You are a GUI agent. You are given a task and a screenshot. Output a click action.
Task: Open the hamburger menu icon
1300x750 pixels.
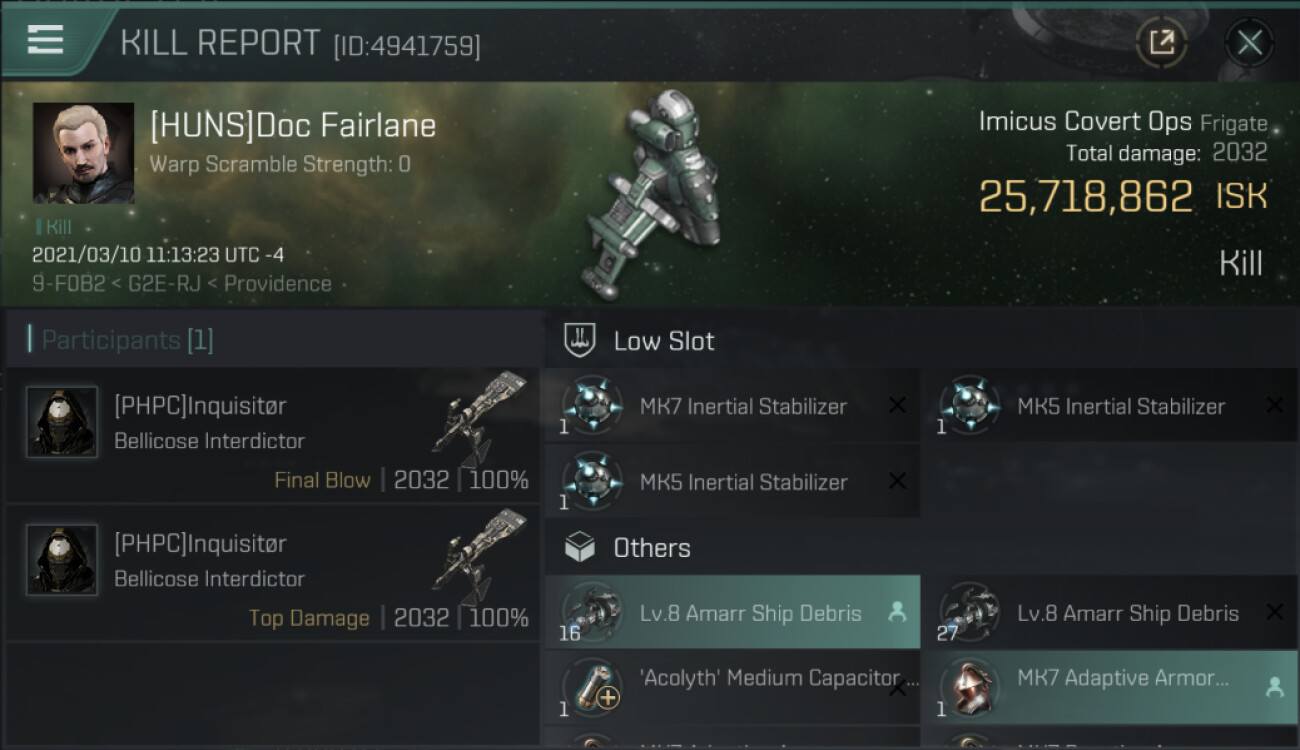(45, 40)
